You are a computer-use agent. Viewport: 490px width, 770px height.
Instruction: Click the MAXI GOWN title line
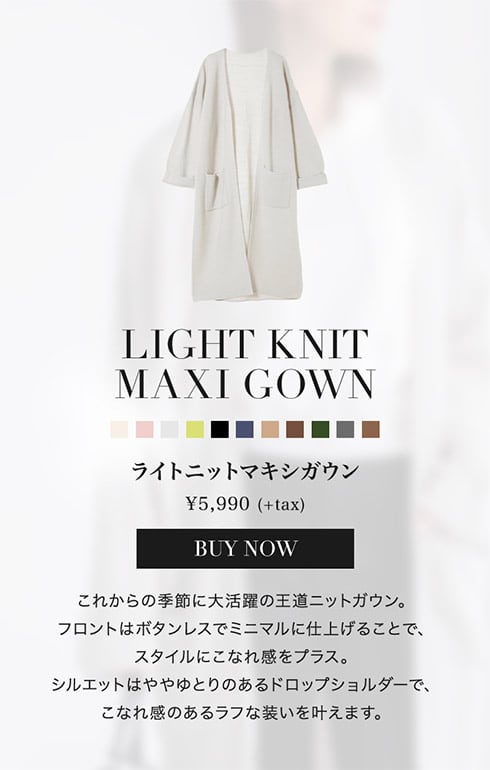[x=245, y=384]
